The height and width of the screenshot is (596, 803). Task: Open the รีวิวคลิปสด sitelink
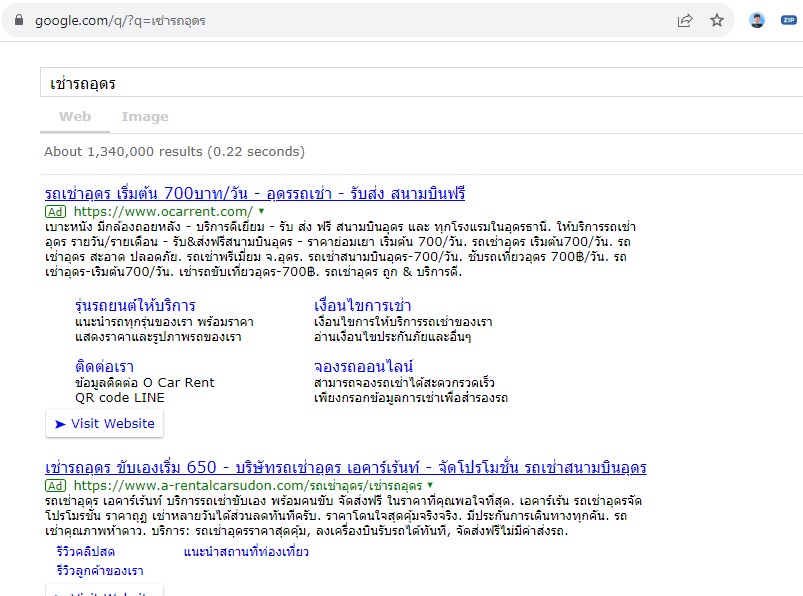(86, 551)
